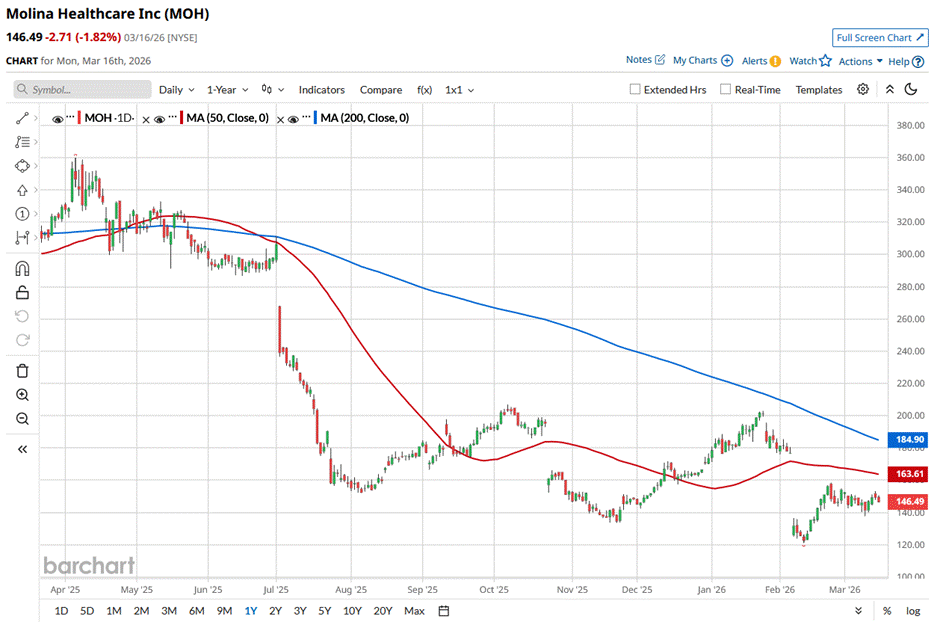Open the calendar date range picker
This screenshot has width=937, height=622.
click(x=444, y=611)
